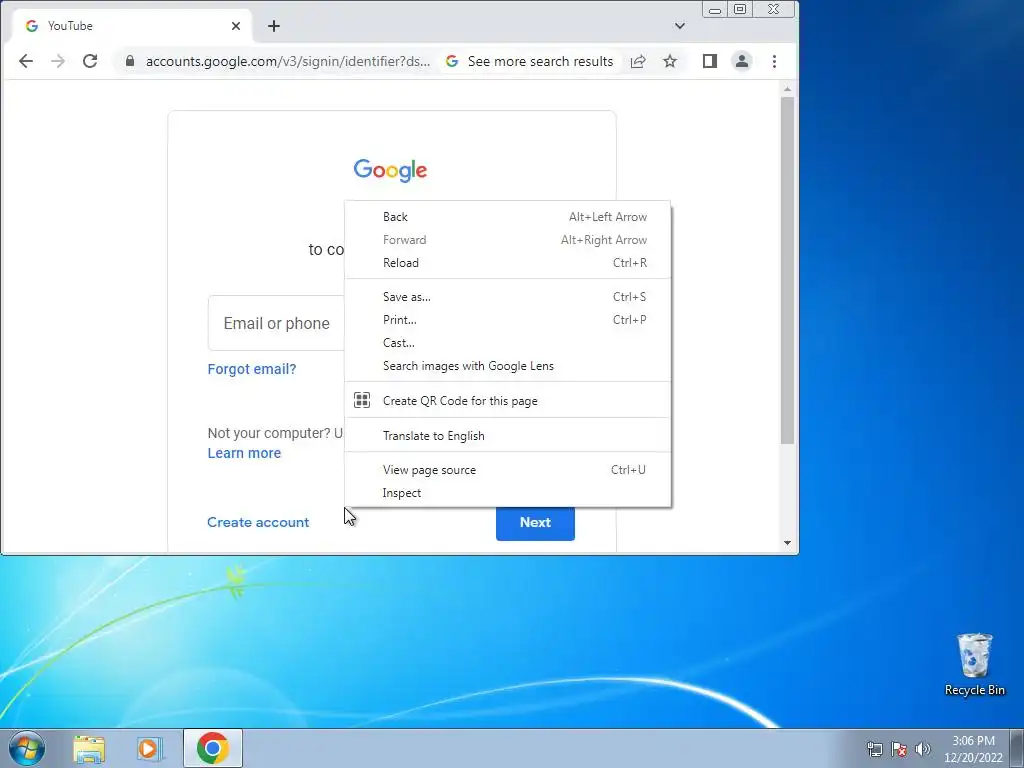This screenshot has height=768, width=1024.
Task: Click the QR code icon in context menu
Action: pyautogui.click(x=362, y=400)
